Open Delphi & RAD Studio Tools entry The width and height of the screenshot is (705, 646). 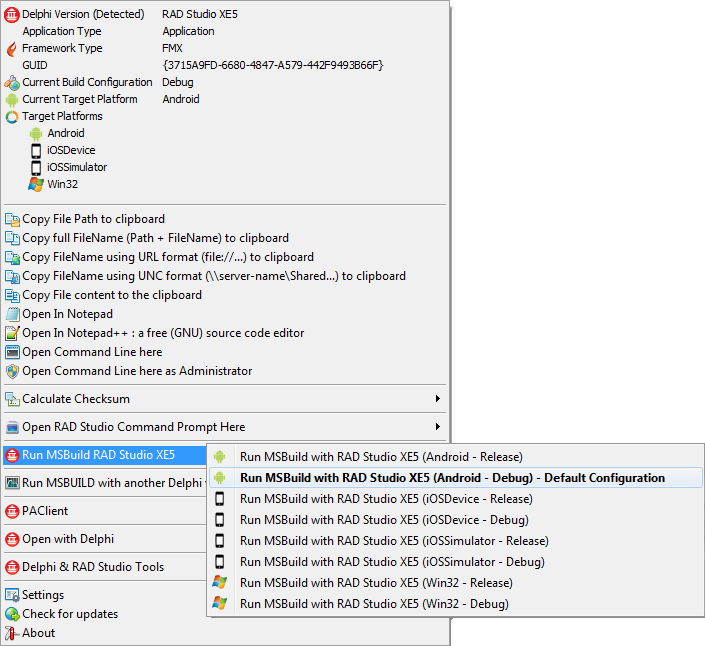(x=105, y=567)
